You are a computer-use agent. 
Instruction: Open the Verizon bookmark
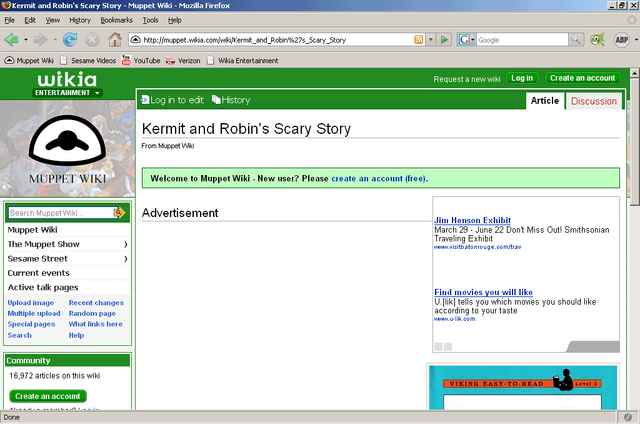[183, 60]
